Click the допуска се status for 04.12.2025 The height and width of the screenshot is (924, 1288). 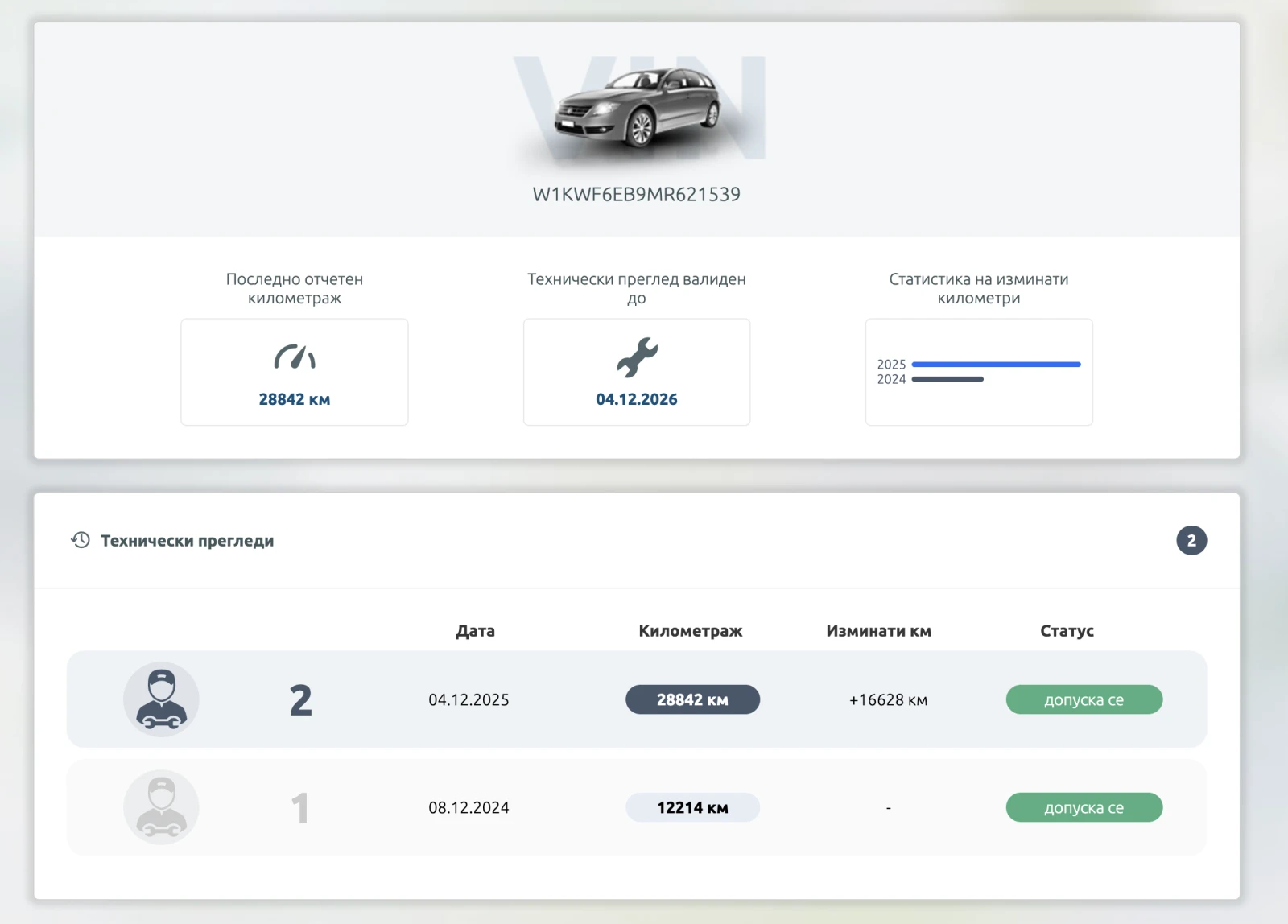click(1084, 699)
